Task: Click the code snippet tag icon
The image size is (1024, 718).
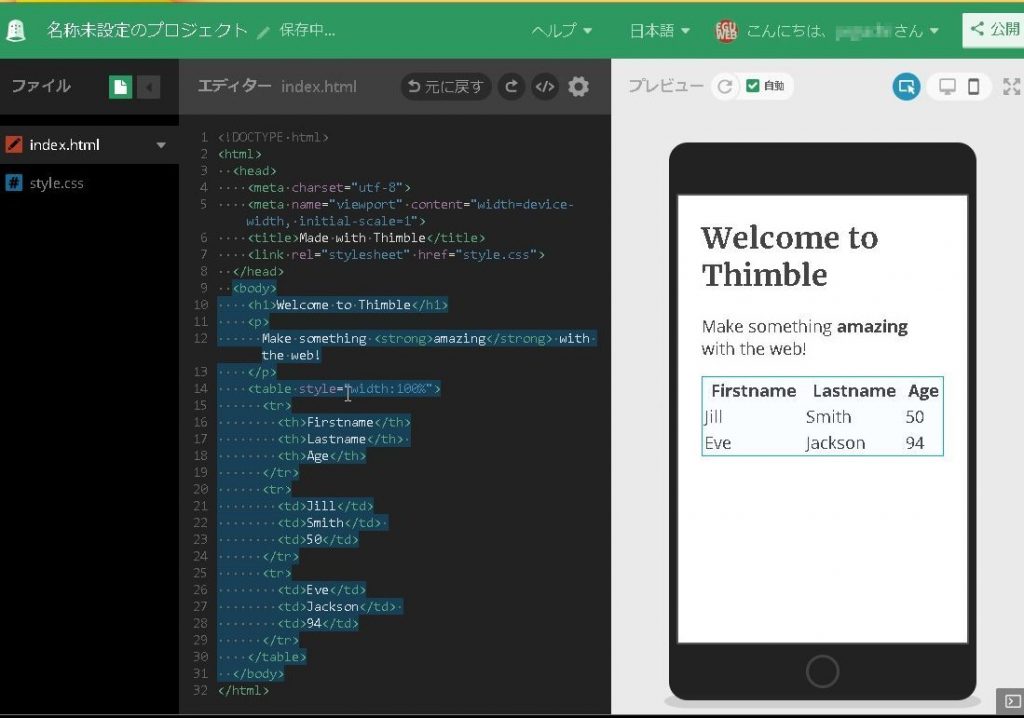Action: pos(544,87)
